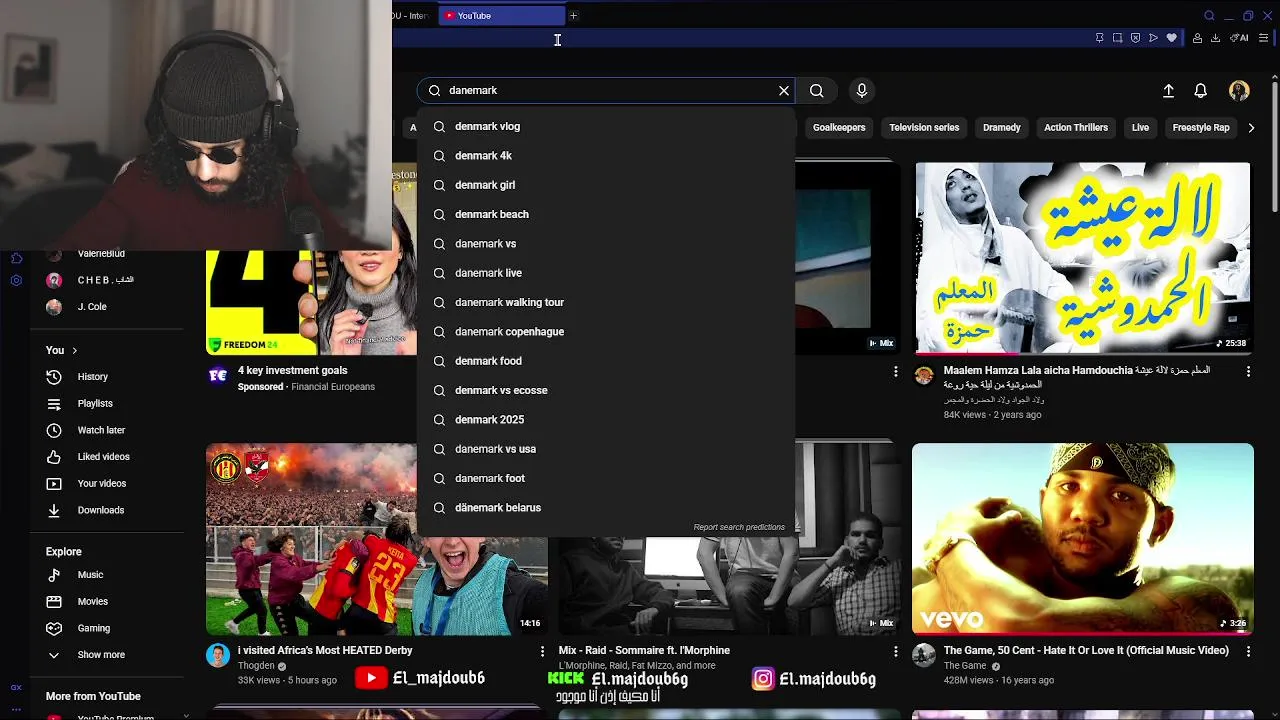Open the browser tab search icon
Image resolution: width=1280 pixels, height=720 pixels.
[1209, 16]
